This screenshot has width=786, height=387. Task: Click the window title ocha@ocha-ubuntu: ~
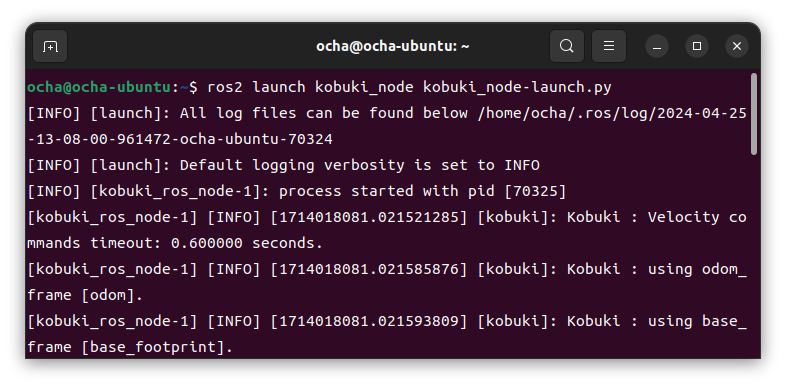[x=392, y=47]
